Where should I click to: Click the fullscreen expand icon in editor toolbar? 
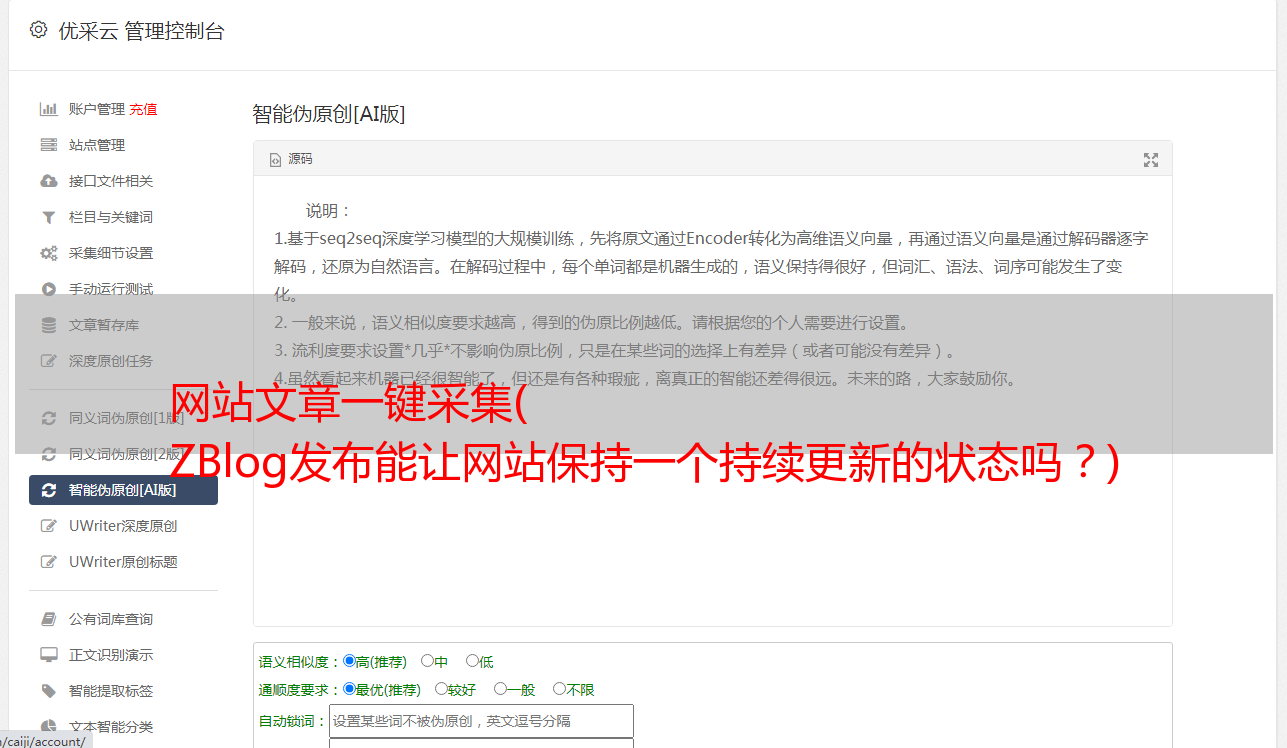click(x=1151, y=160)
